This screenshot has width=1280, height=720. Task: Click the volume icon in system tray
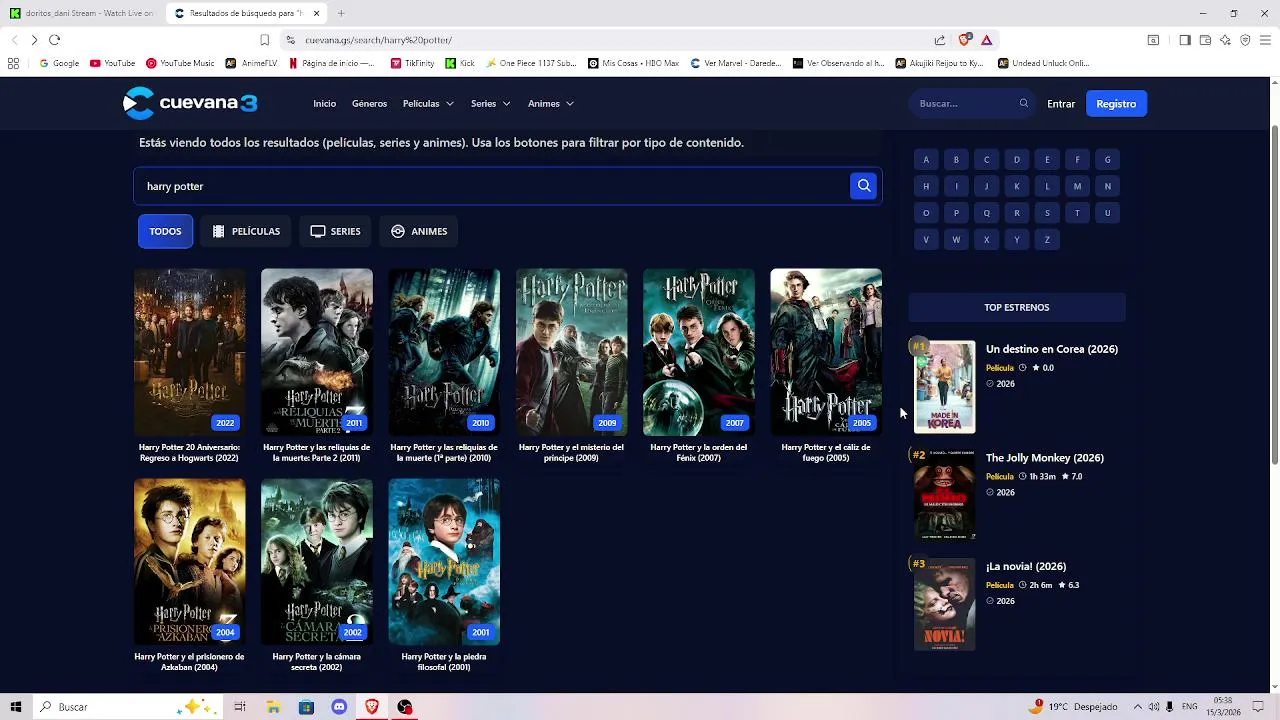tap(1154, 707)
